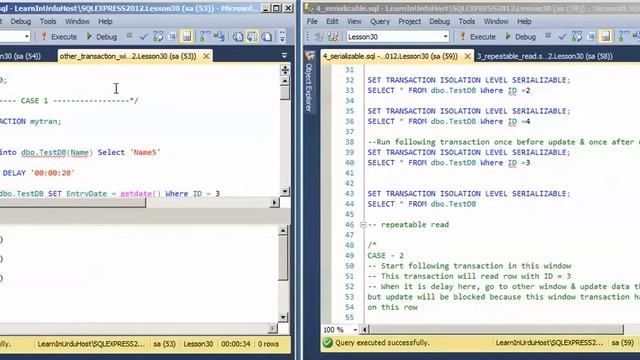Open Debug menu in the left window
640x360 pixels.
20,21
